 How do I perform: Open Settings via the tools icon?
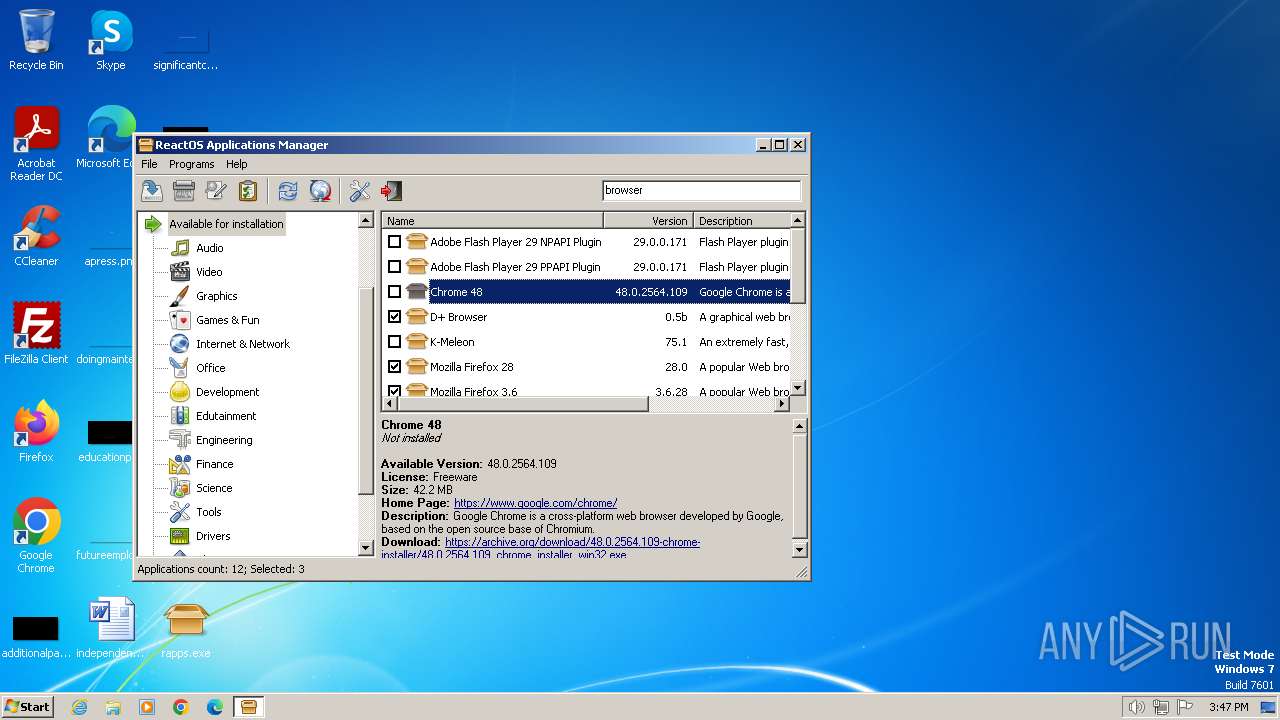click(x=360, y=191)
